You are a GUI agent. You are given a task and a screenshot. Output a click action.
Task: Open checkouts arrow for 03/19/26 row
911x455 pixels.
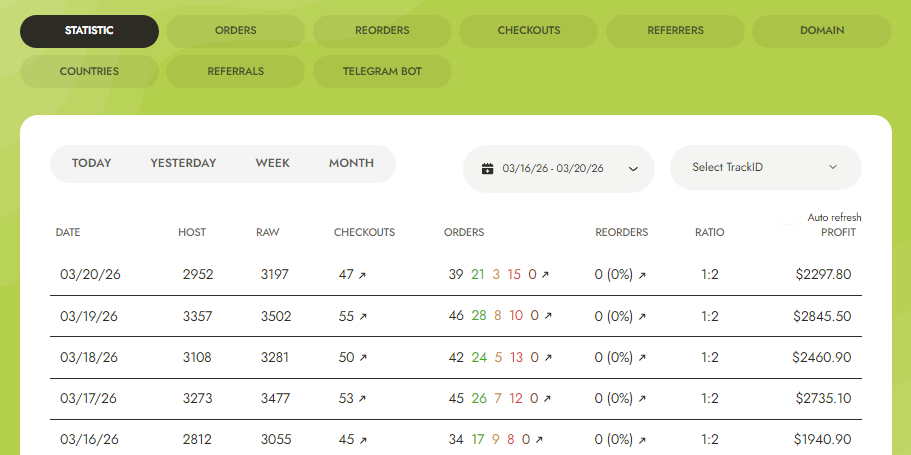tap(363, 317)
